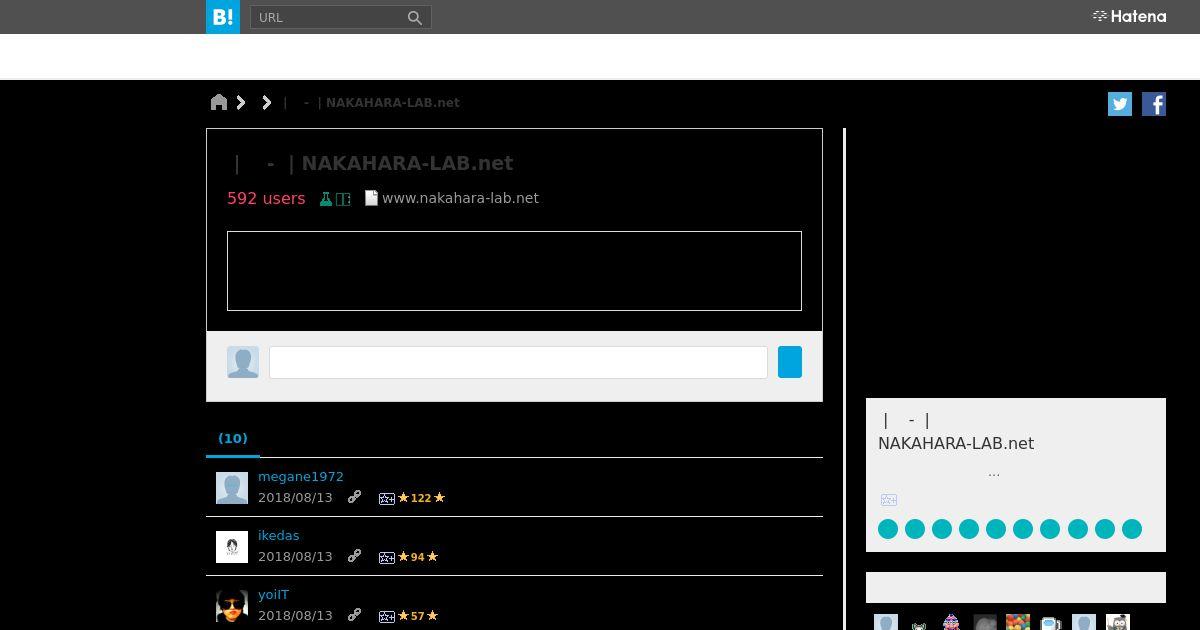Open the ikedas username link
The width and height of the screenshot is (1200, 630).
[279, 536]
